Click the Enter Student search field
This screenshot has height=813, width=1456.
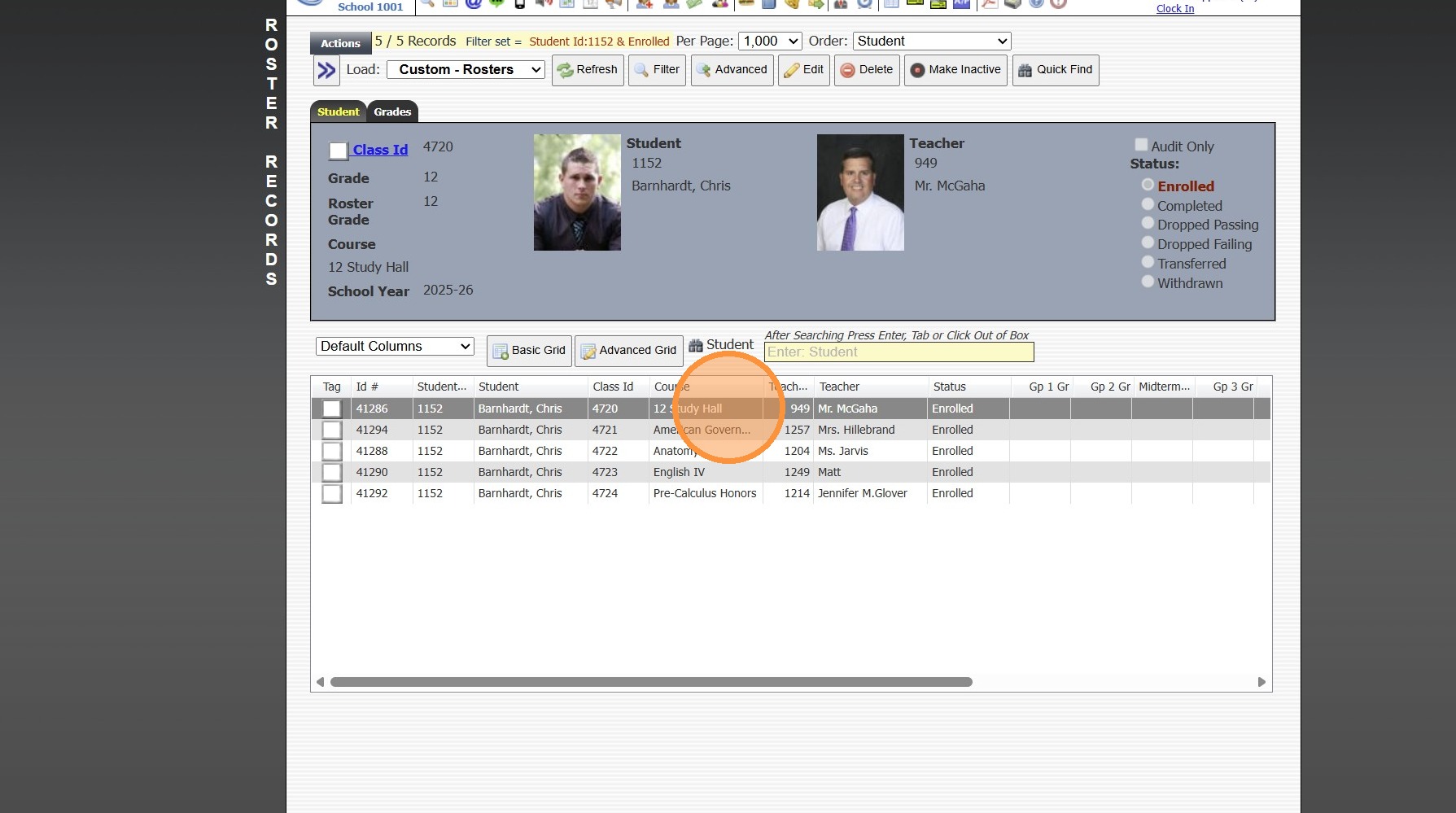click(899, 352)
